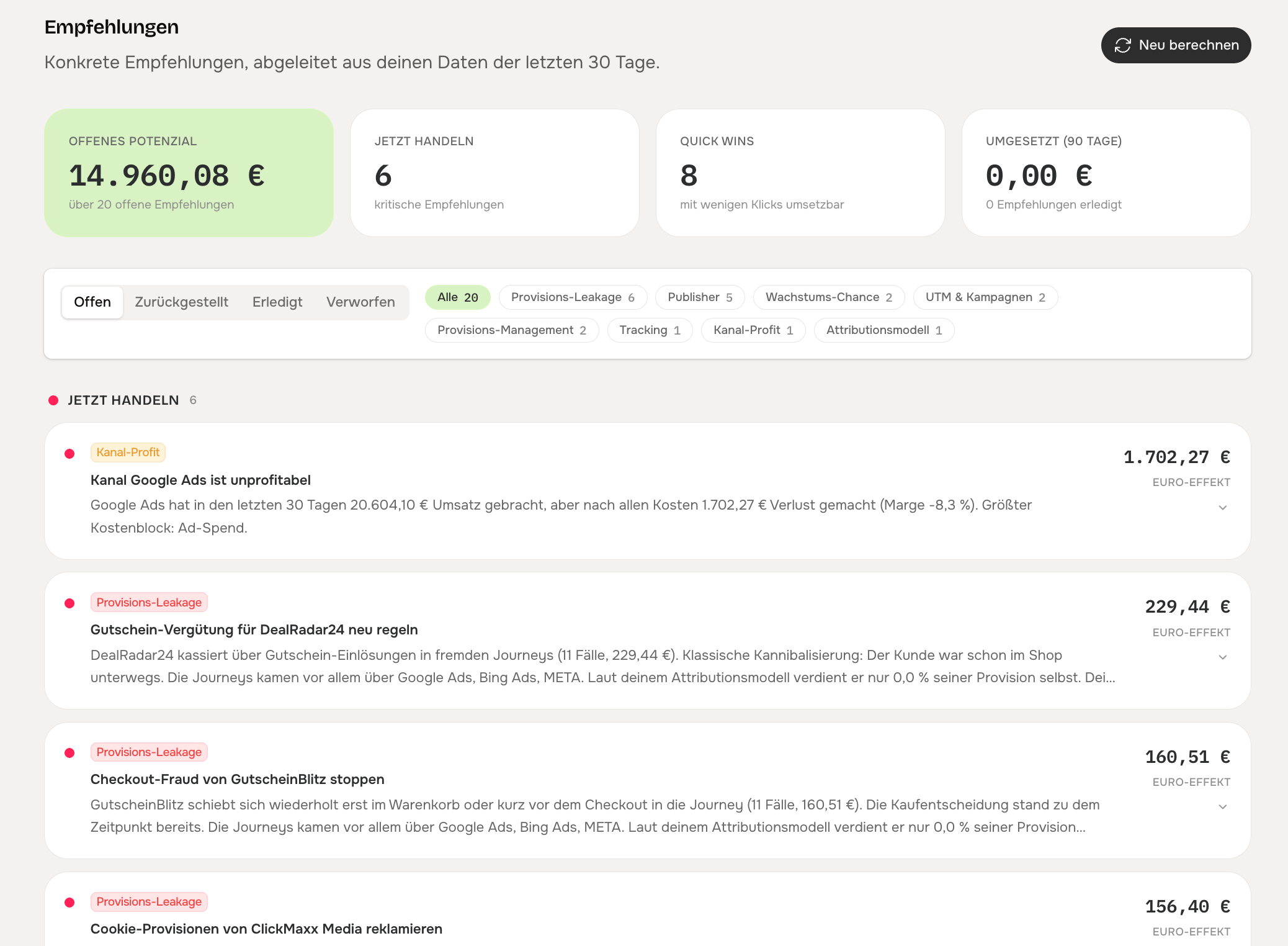
Task: Toggle the Provisions-Leakage filter chip
Action: 573,297
